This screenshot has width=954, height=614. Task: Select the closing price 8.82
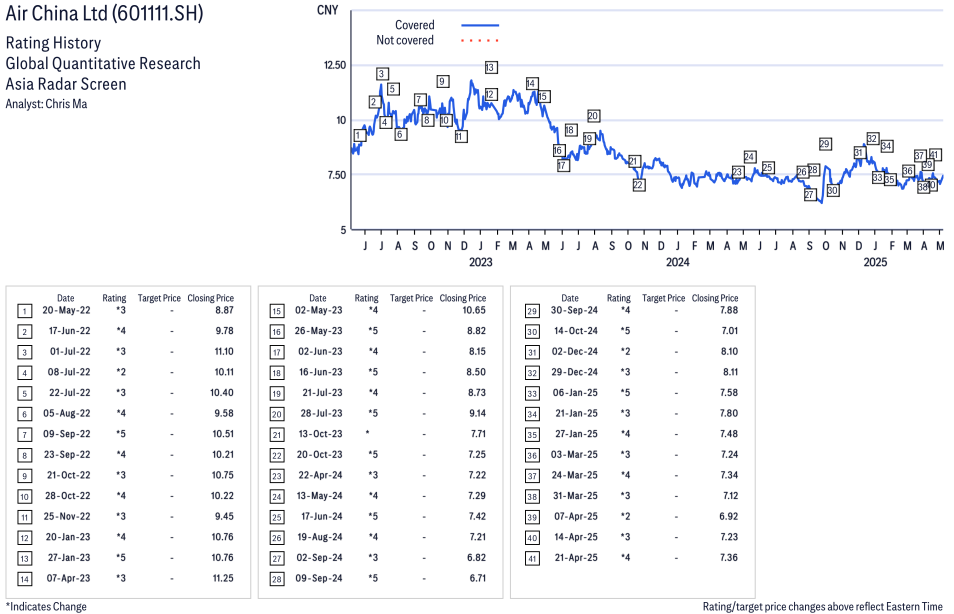tap(476, 331)
